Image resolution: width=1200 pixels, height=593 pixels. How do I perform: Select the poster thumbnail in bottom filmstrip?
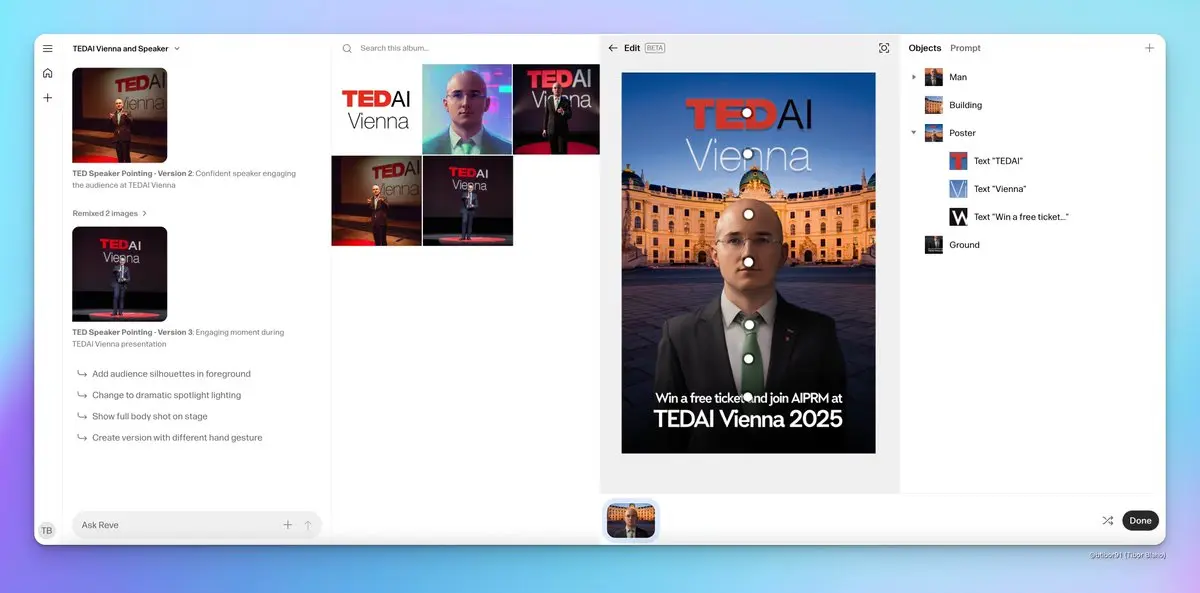point(631,520)
